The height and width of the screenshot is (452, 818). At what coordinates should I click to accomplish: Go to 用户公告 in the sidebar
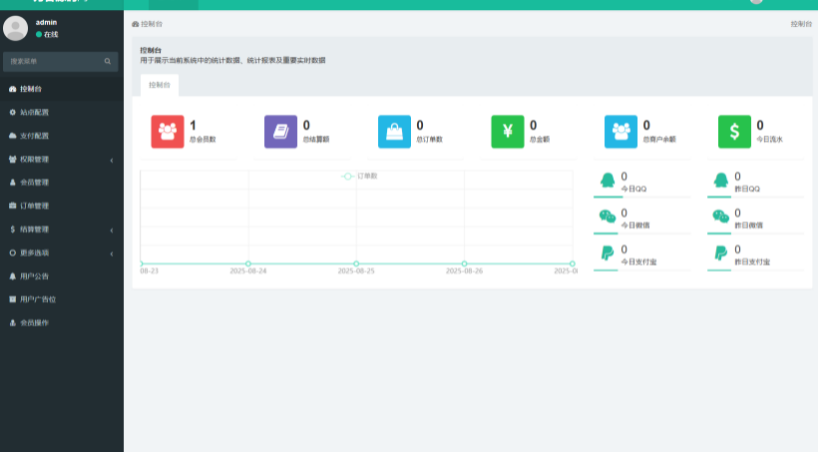pos(34,276)
